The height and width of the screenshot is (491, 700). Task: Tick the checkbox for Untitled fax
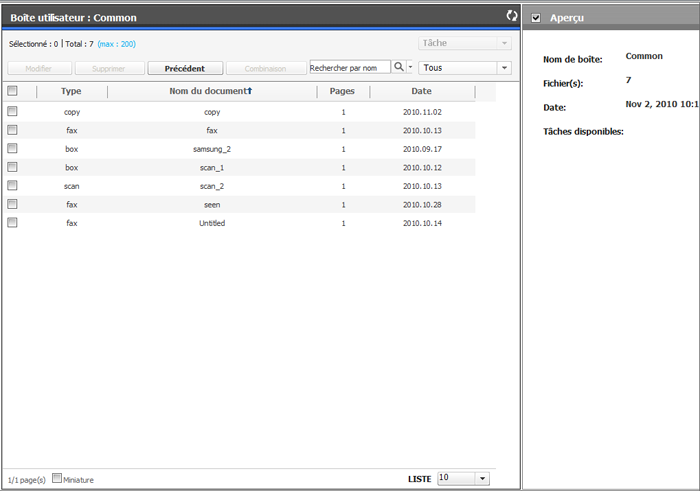coord(12,223)
